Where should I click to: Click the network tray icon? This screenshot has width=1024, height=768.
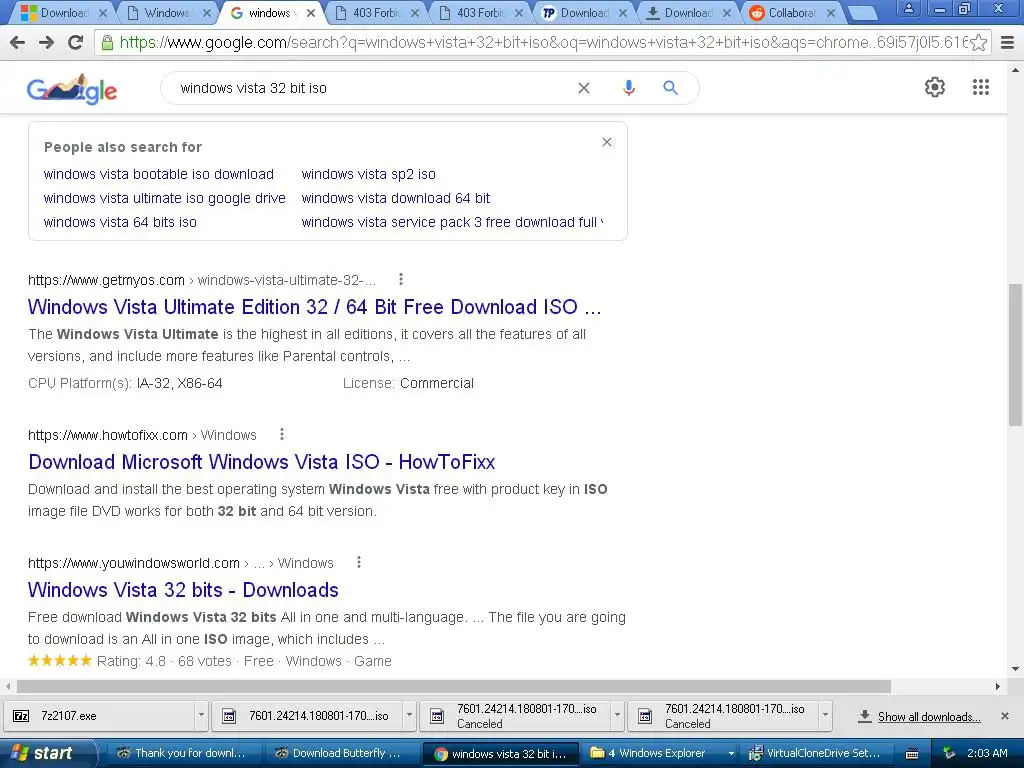point(949,753)
